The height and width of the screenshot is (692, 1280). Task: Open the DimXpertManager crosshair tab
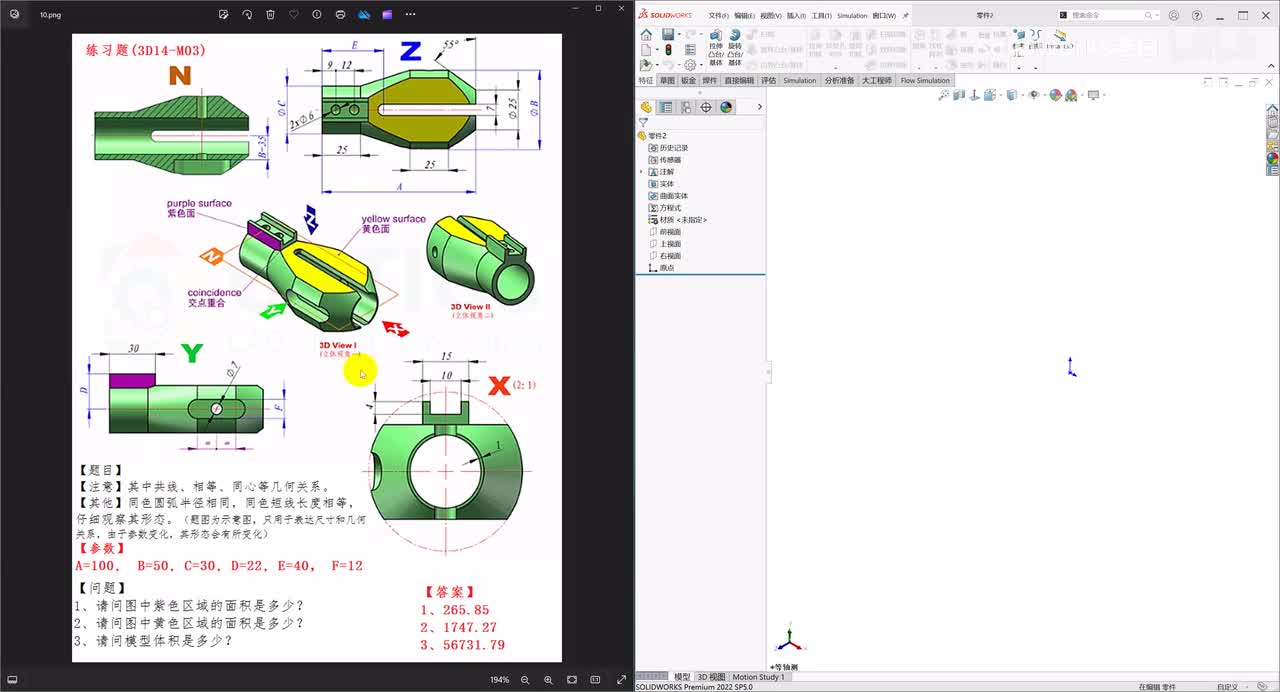tap(706, 107)
